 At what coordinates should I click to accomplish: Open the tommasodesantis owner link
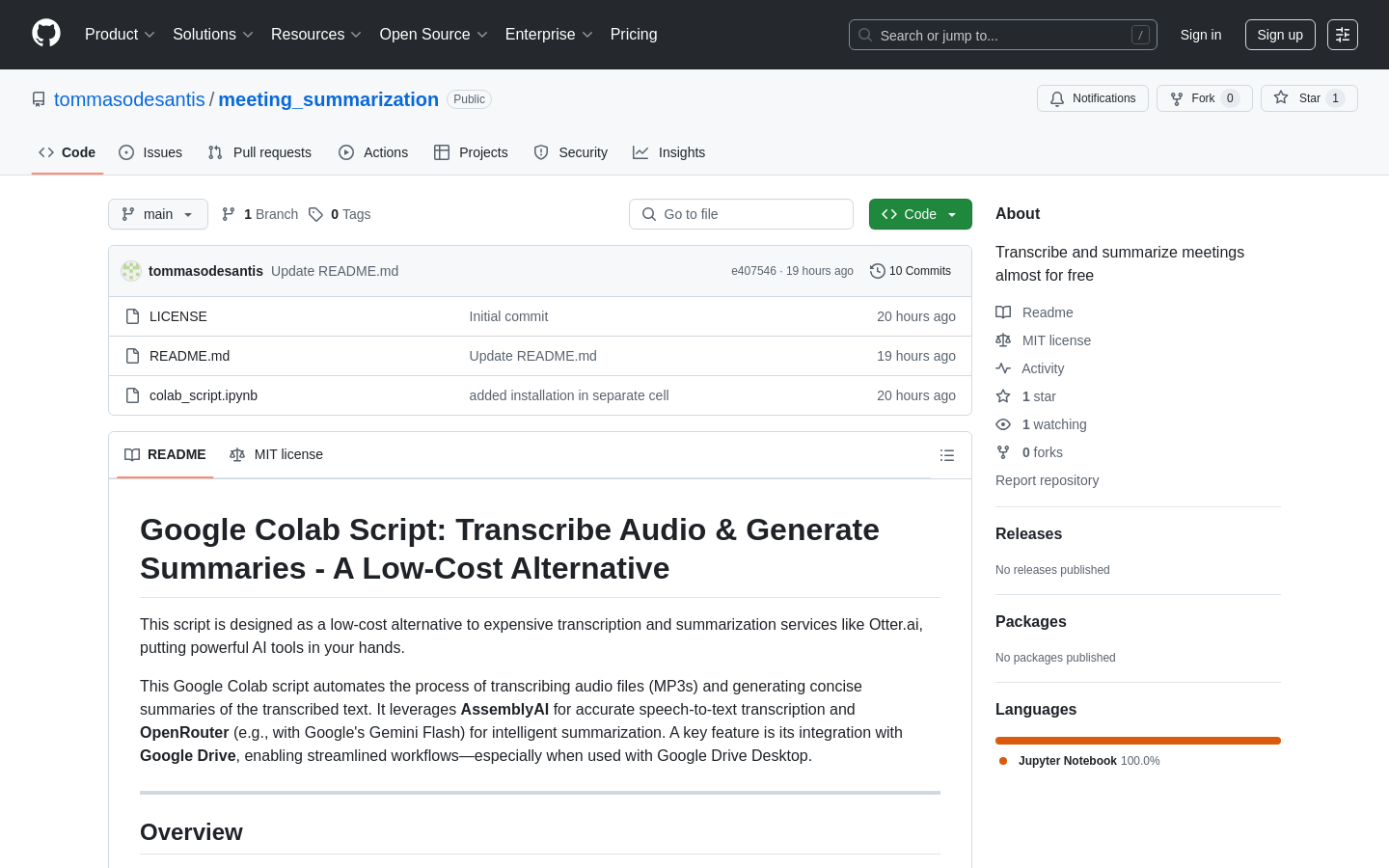[129, 99]
